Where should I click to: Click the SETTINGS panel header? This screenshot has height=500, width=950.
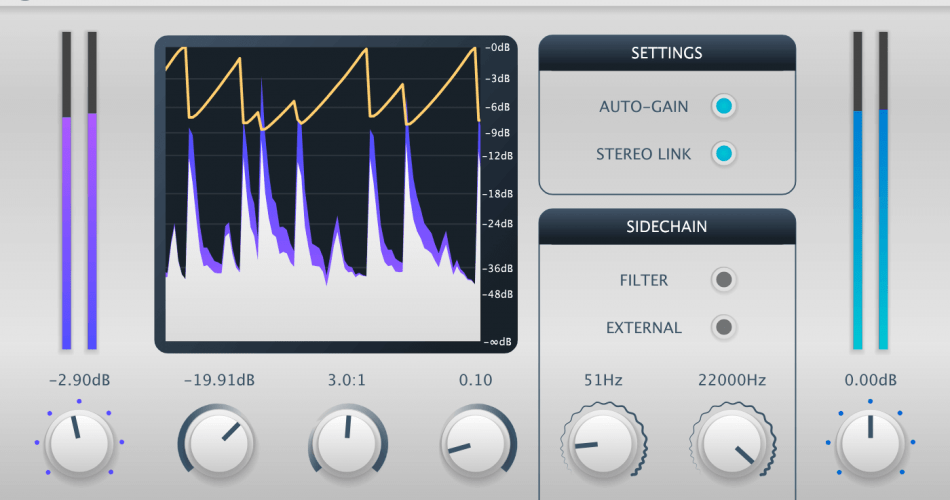tap(667, 53)
